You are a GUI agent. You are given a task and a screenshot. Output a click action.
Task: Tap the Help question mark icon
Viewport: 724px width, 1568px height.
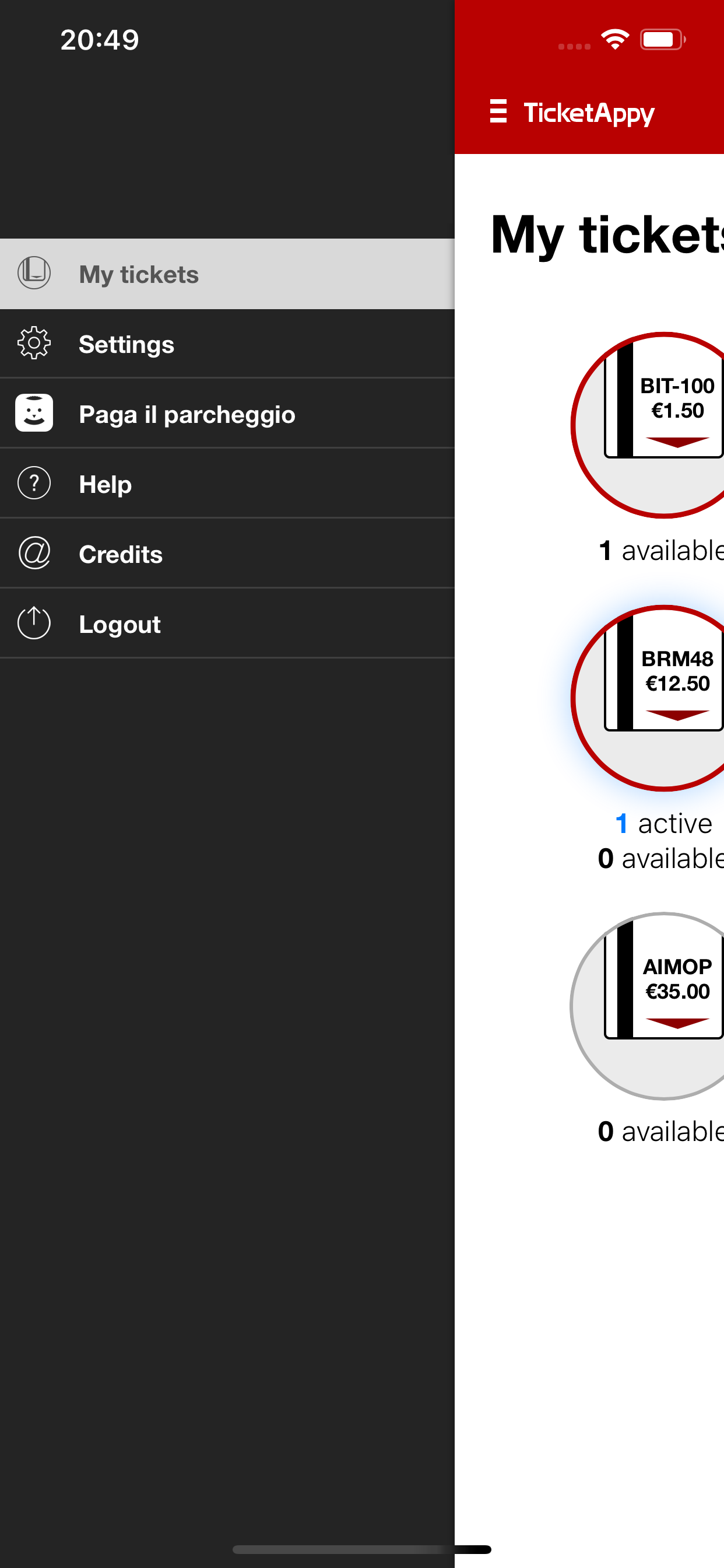pyautogui.click(x=34, y=484)
